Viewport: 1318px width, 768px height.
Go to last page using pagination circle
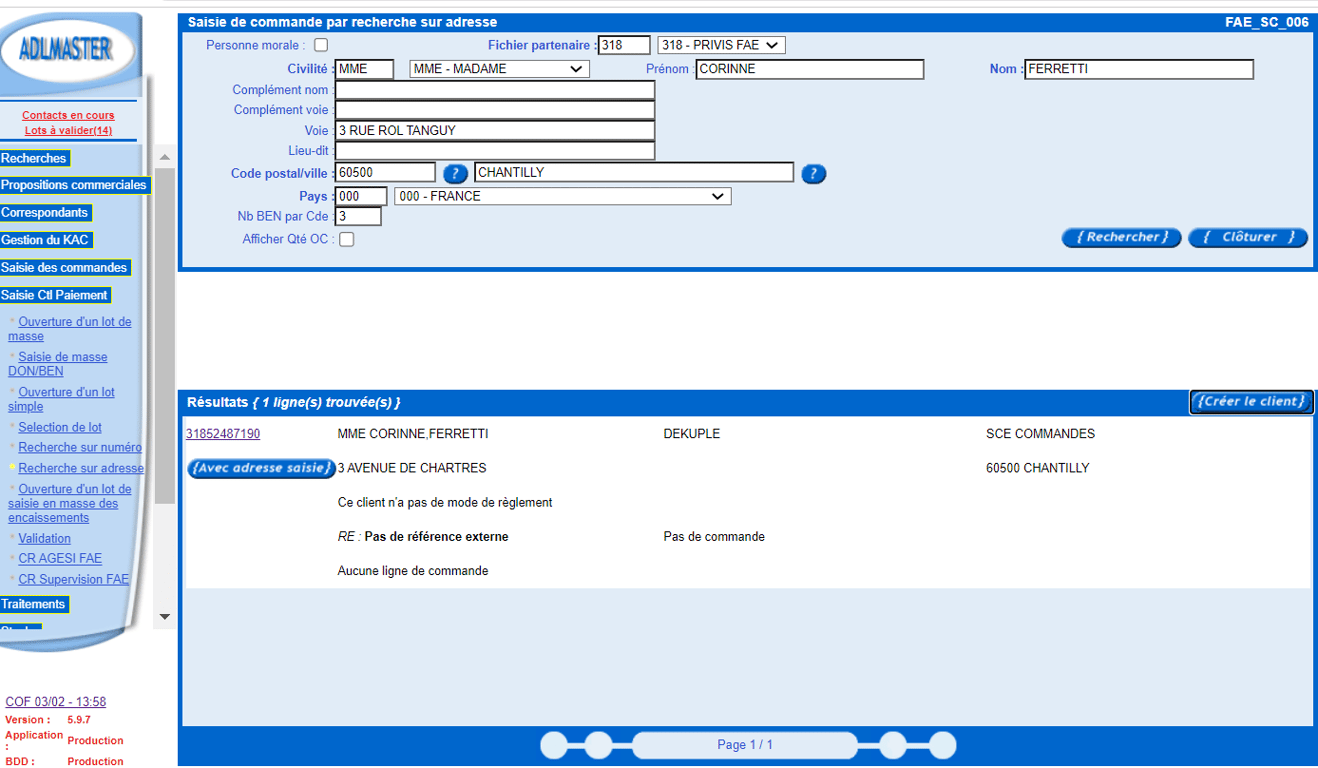coord(942,745)
